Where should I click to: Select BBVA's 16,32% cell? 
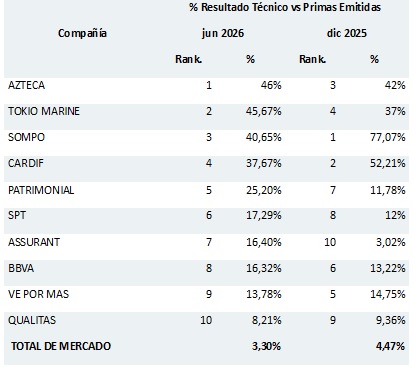[x=264, y=268]
